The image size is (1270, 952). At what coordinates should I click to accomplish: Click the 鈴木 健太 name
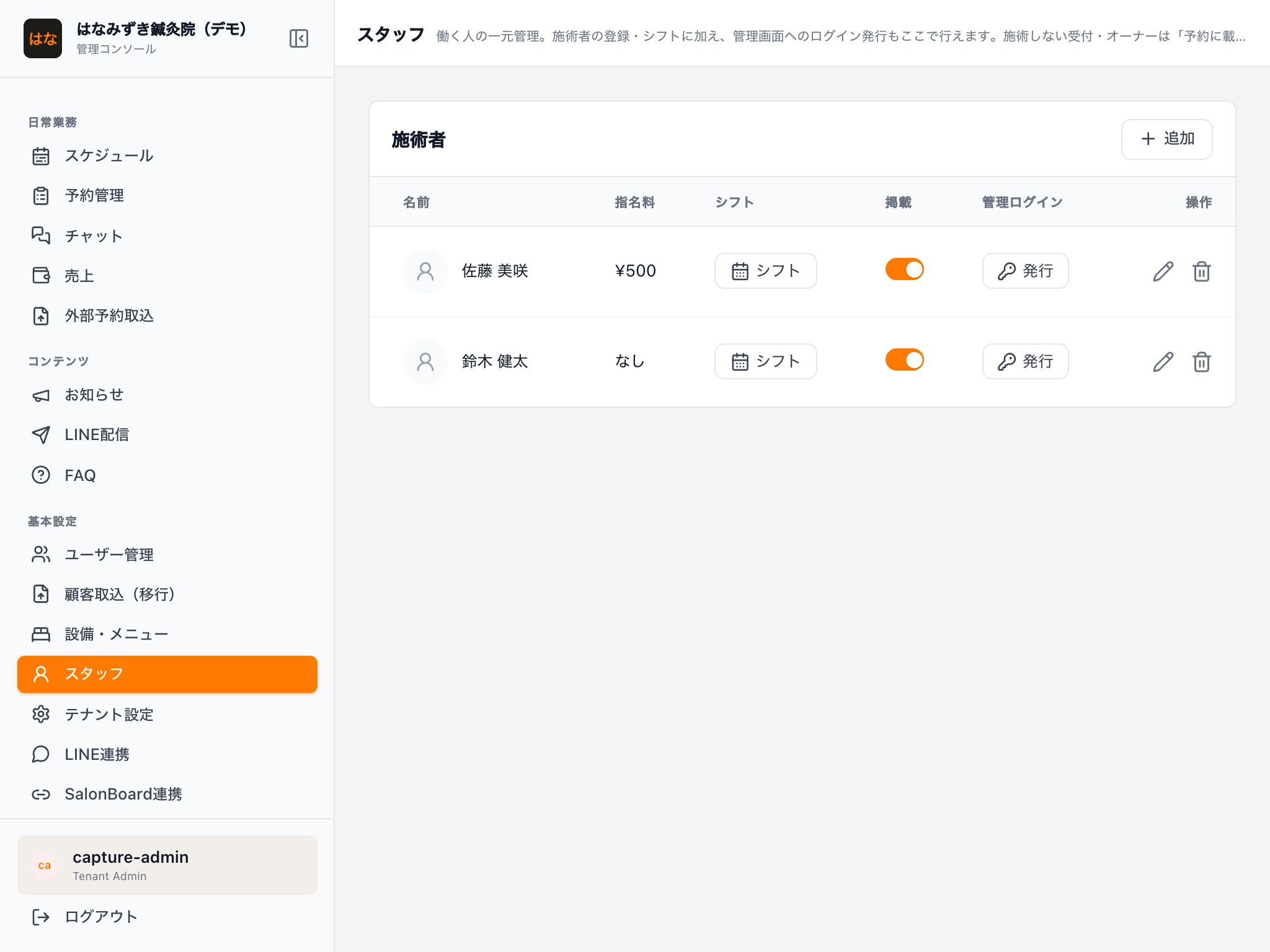(x=495, y=361)
